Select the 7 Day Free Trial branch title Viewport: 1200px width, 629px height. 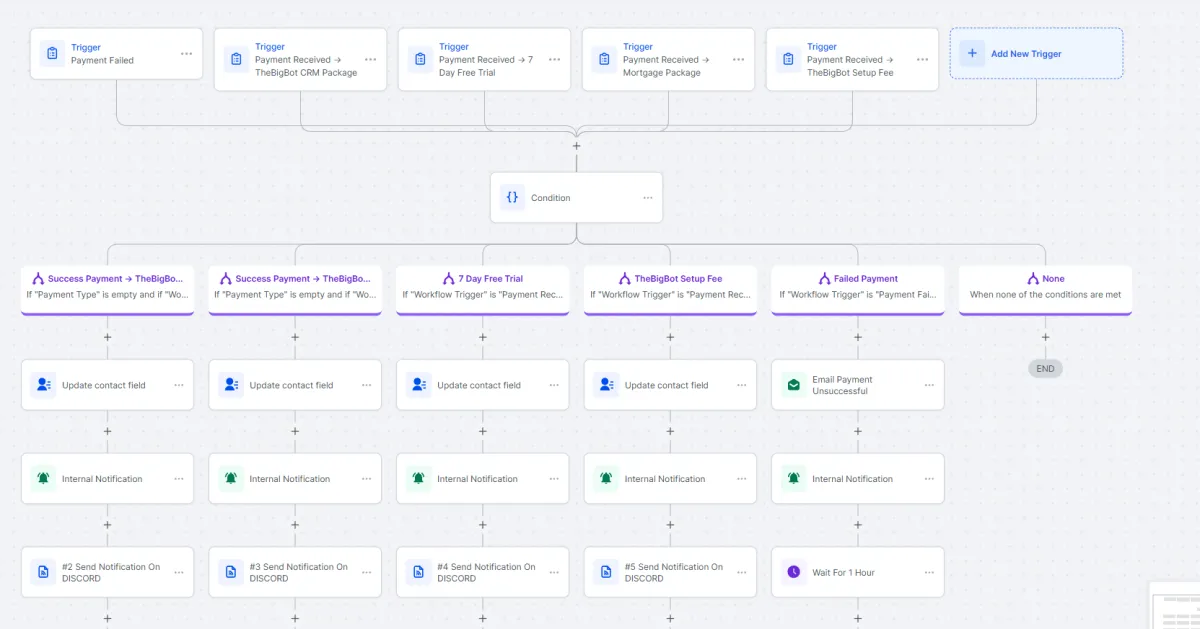(491, 279)
